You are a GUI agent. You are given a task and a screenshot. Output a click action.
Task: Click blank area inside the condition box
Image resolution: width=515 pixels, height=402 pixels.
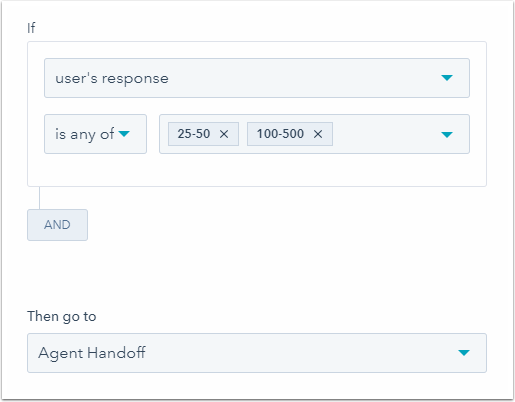(257, 170)
